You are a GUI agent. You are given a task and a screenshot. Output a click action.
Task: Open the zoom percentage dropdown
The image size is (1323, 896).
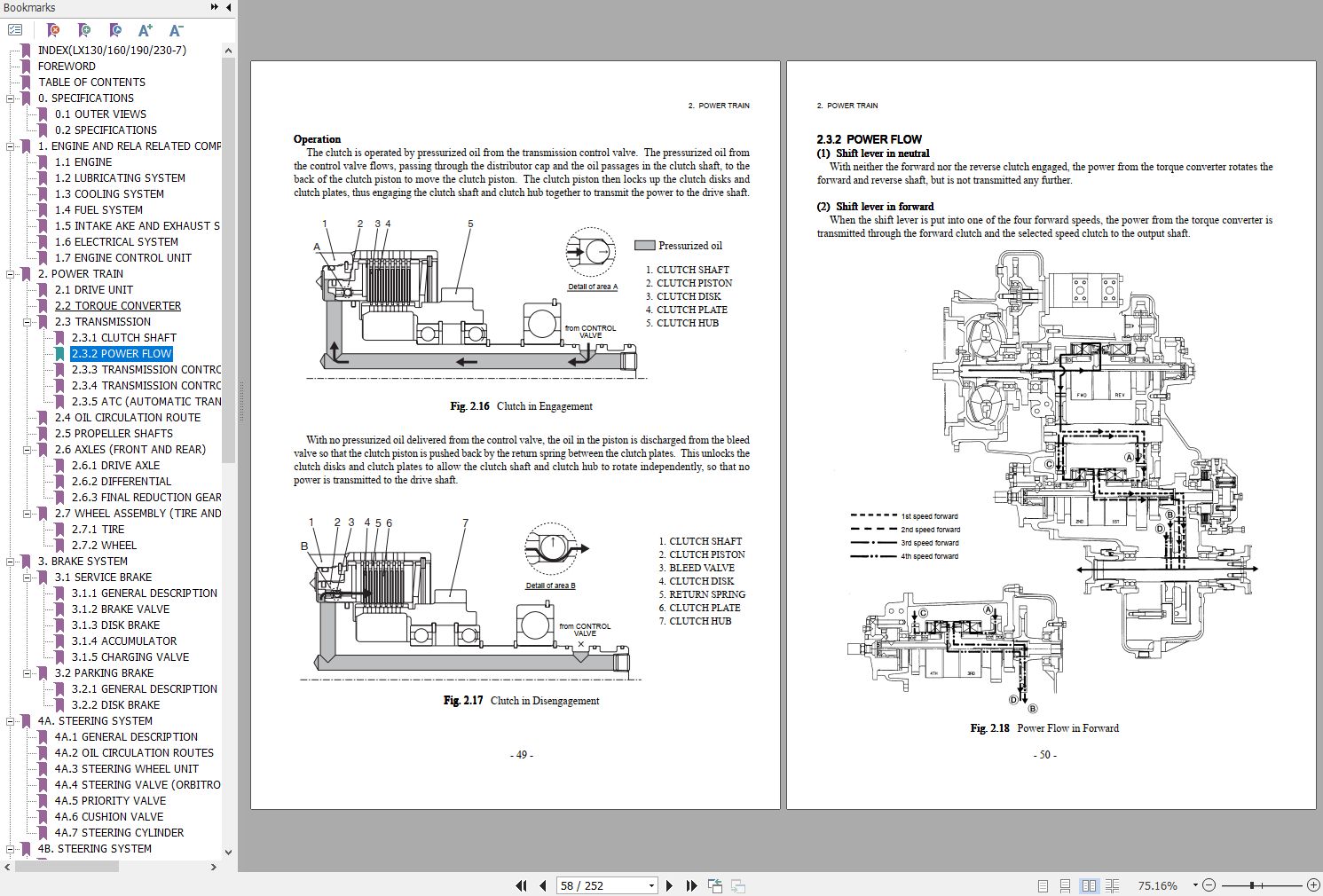click(1194, 884)
